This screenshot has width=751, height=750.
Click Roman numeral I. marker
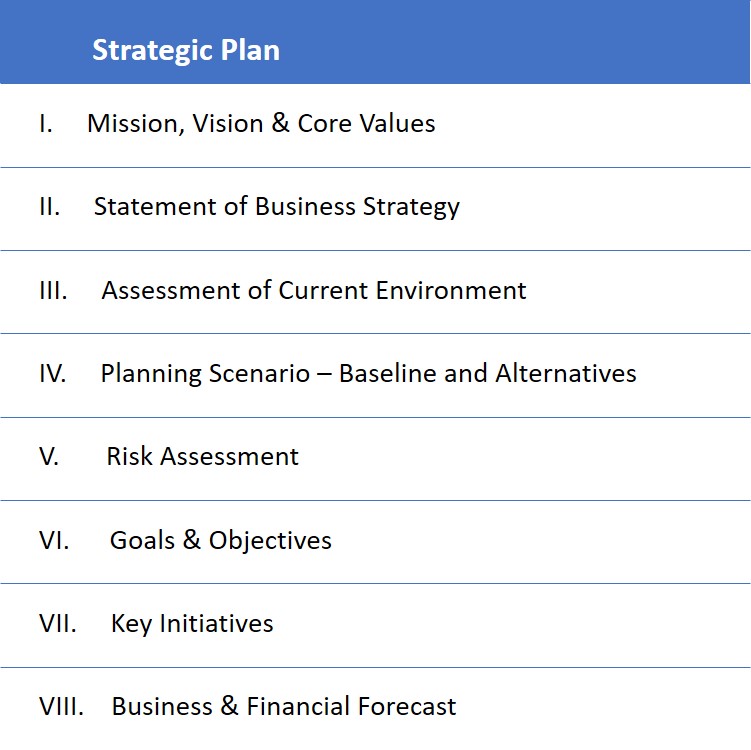coord(46,124)
